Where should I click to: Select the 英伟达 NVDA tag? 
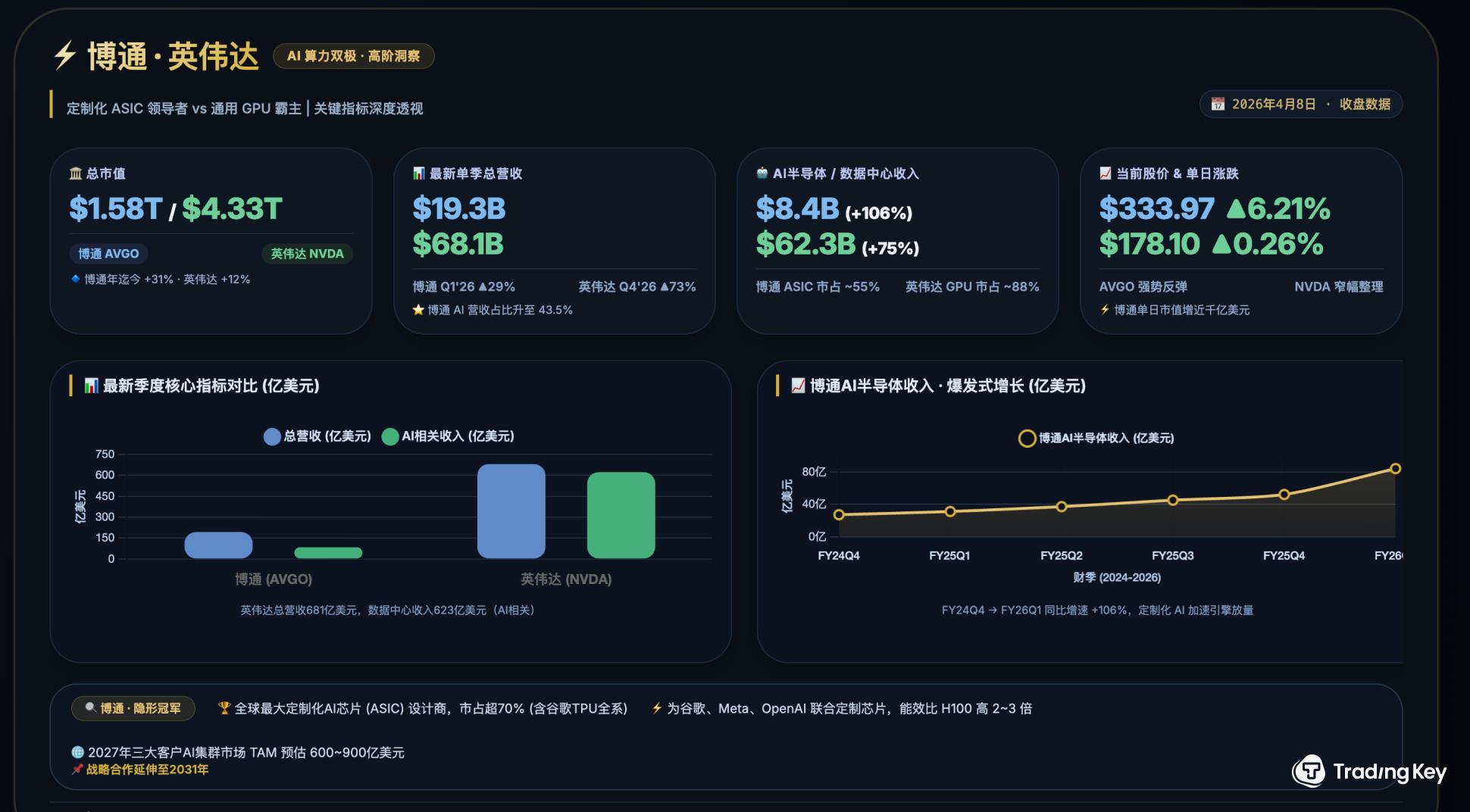click(x=307, y=254)
